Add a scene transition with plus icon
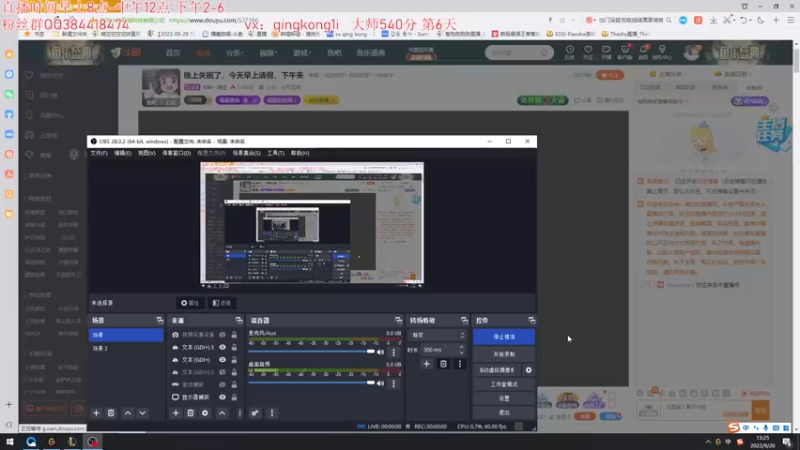This screenshot has height=450, width=800. 427,364
